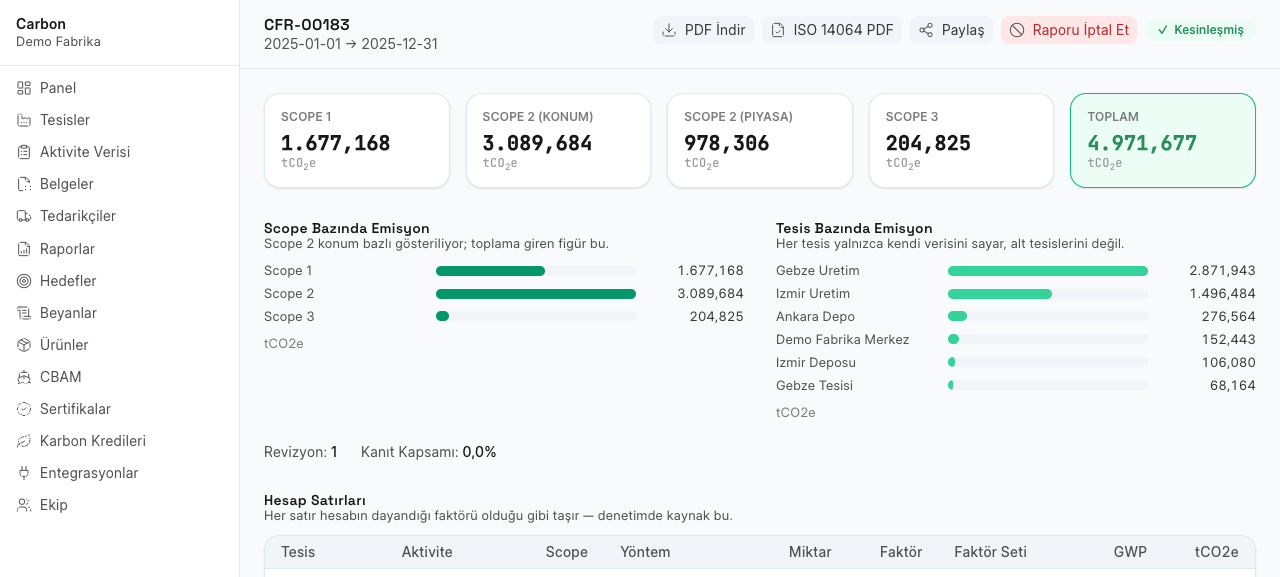
Task: Click the file icon on ISO 14064 PDF
Action: click(778, 30)
